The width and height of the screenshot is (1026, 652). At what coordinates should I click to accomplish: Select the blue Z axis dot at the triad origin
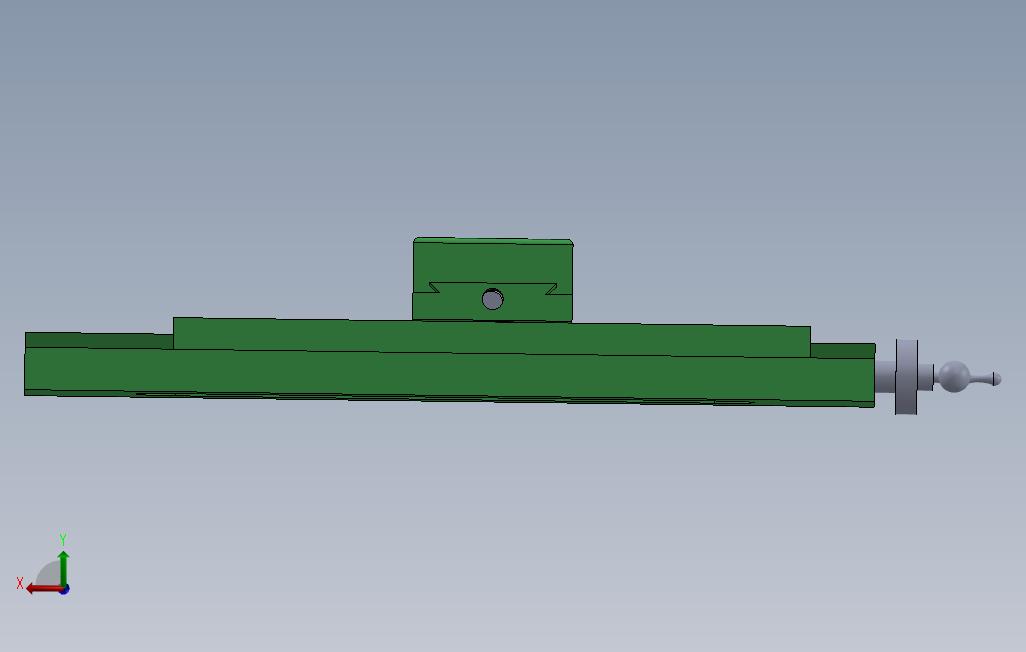[65, 590]
